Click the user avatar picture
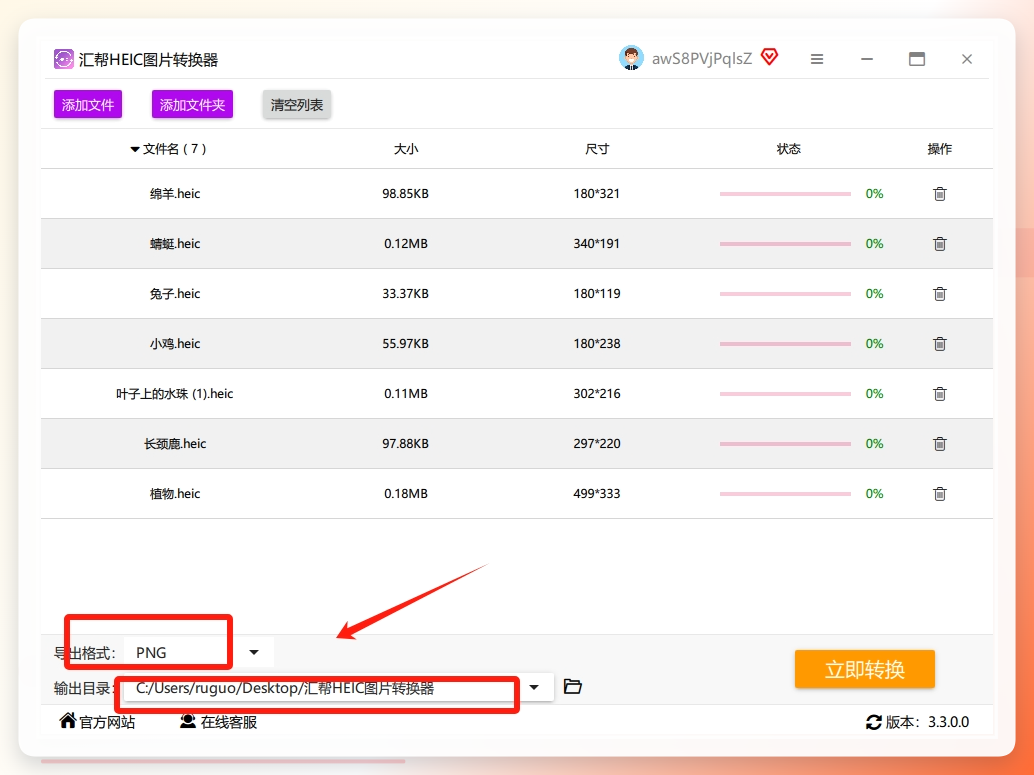The image size is (1034, 775). [631, 58]
